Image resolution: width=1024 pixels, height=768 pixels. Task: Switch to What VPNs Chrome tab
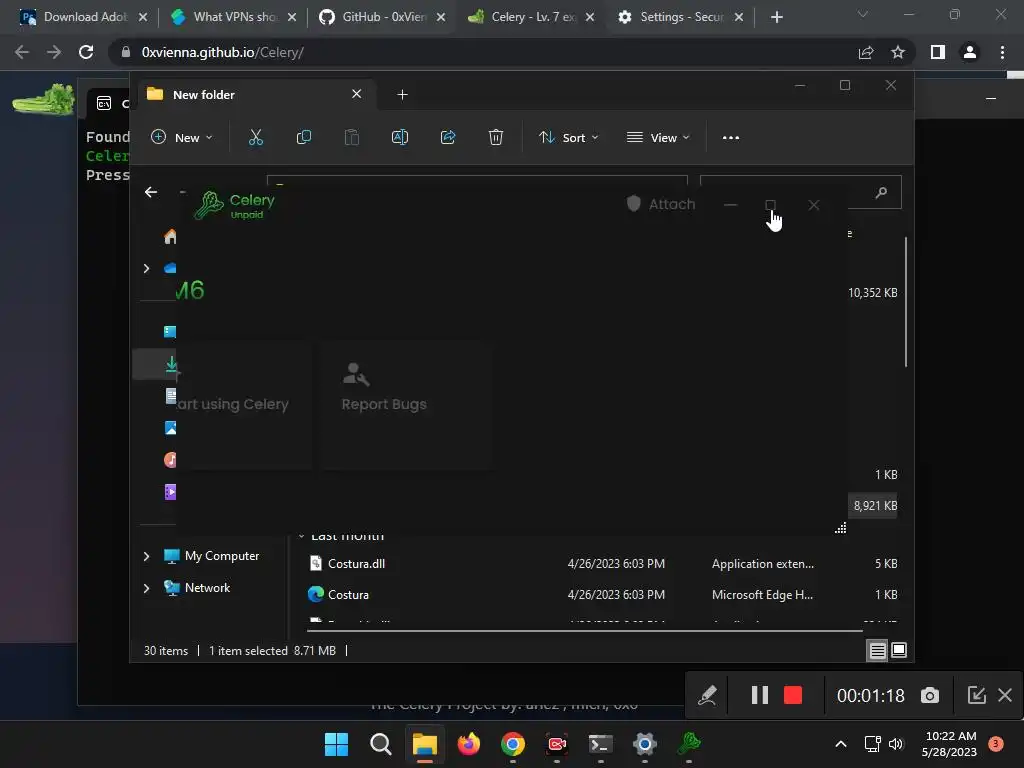coord(232,17)
